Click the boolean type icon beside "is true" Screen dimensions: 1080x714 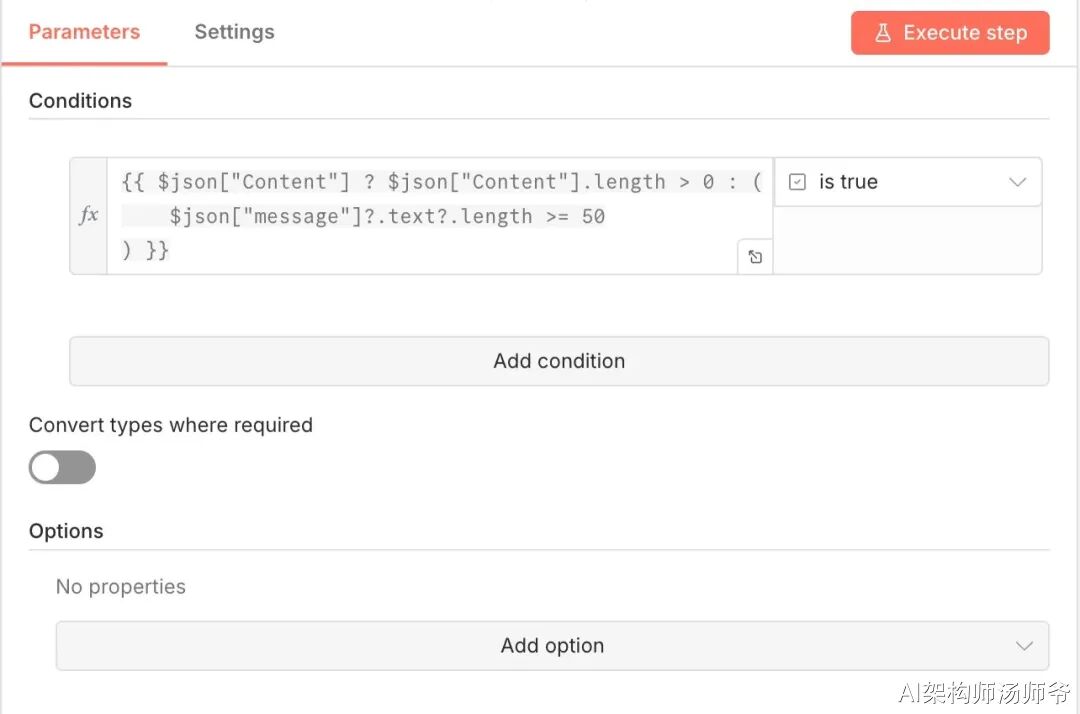[x=797, y=182]
